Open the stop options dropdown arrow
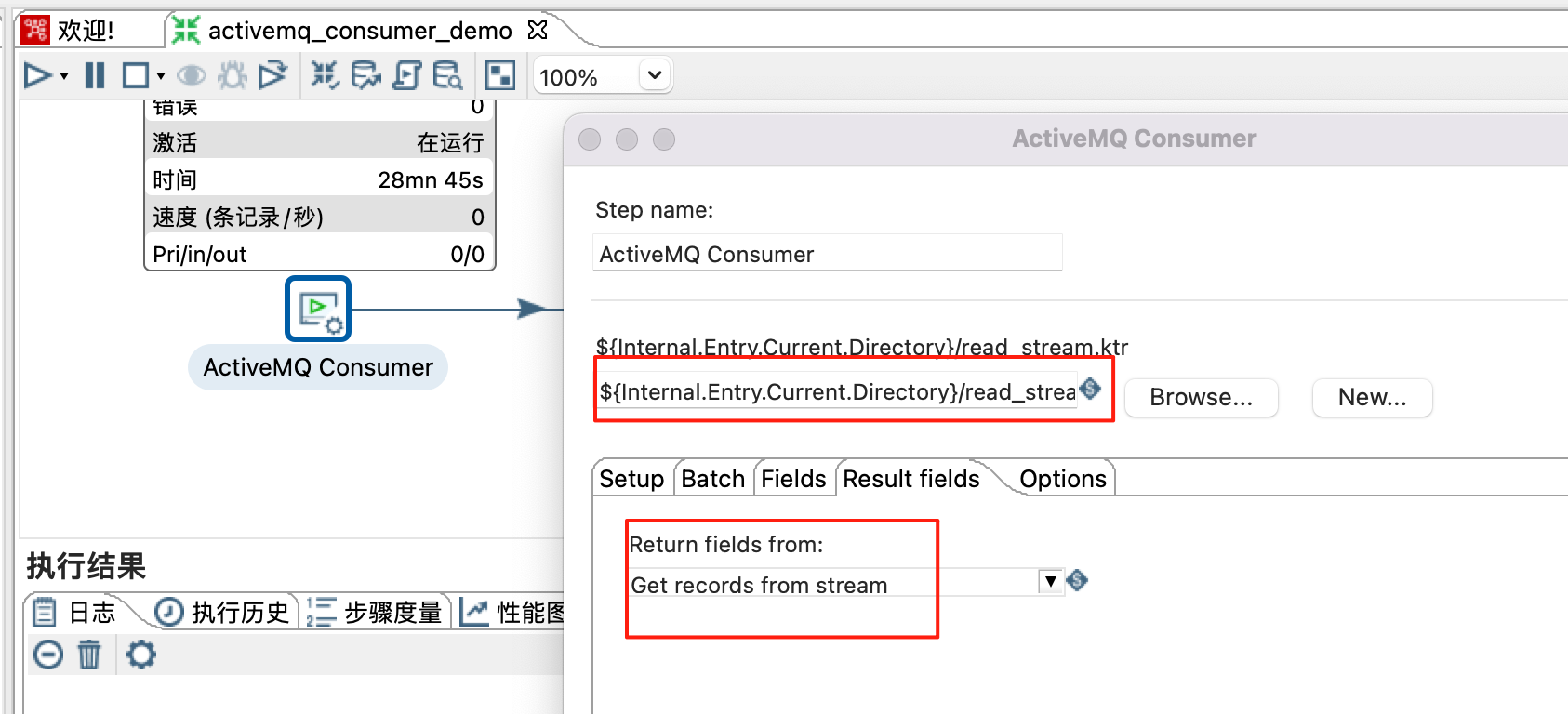Image resolution: width=1568 pixels, height=714 pixels. [x=161, y=76]
